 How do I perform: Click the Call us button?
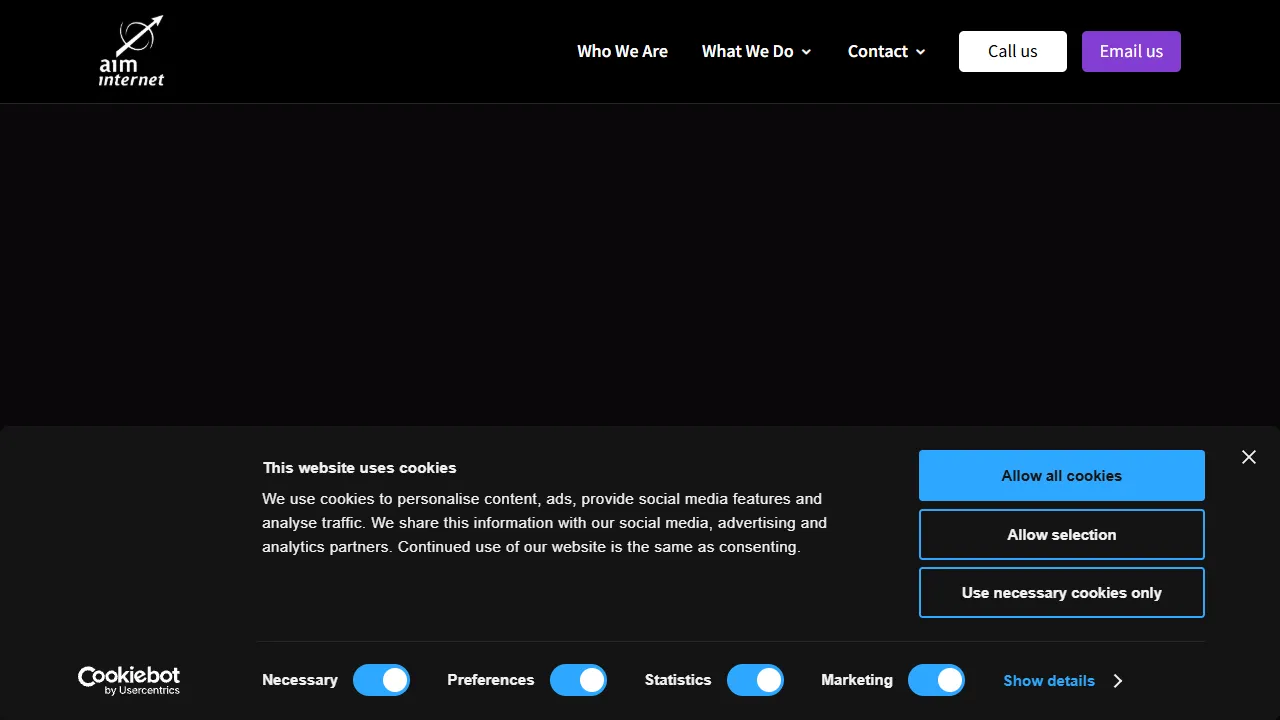[x=1012, y=51]
